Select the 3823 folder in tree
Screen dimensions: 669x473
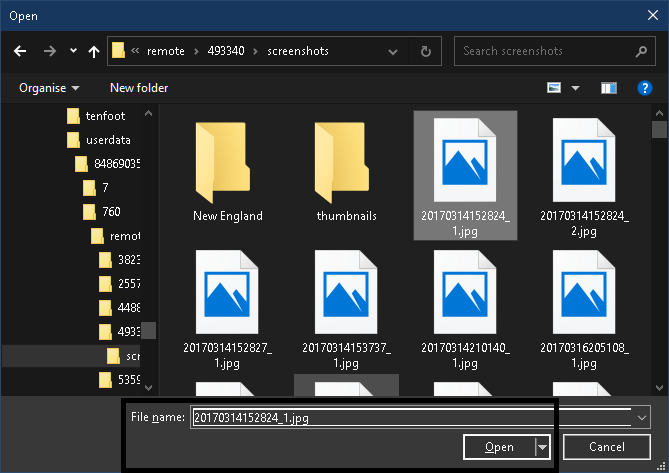(x=119, y=260)
